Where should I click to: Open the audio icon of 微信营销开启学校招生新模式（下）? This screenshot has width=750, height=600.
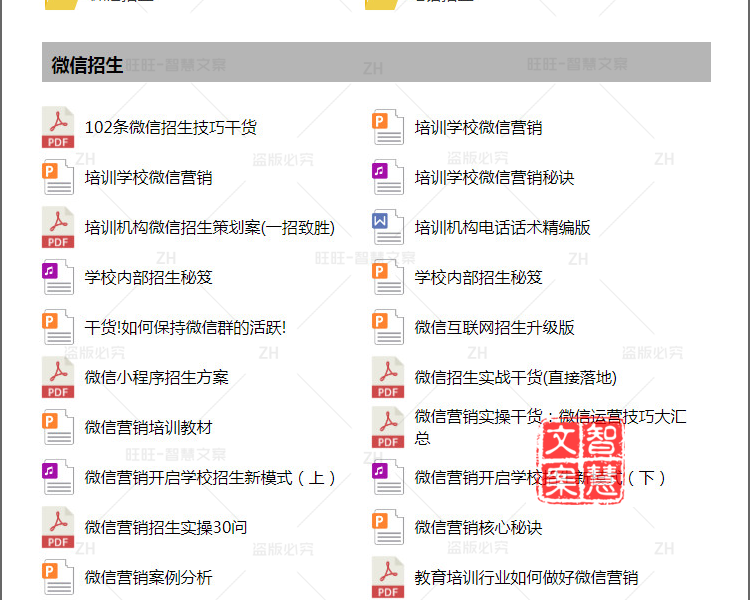pos(388,477)
